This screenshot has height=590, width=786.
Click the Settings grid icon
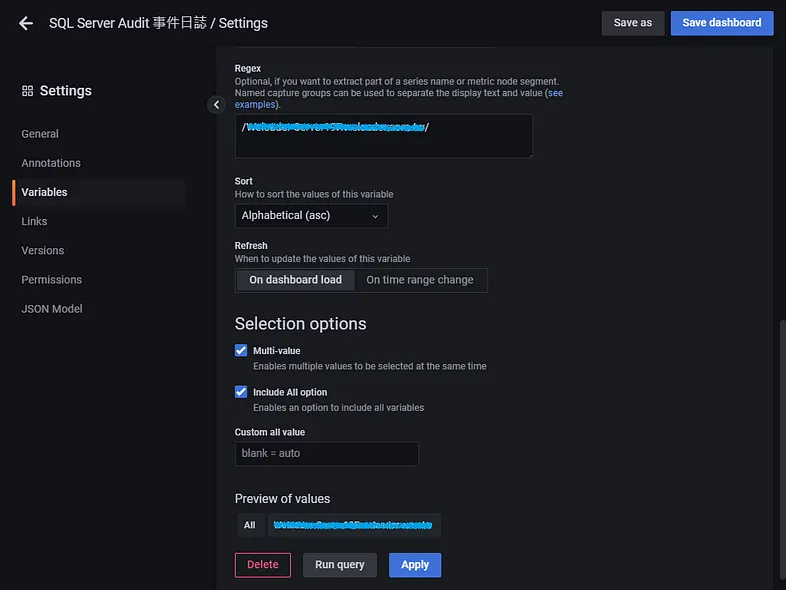click(x=27, y=91)
